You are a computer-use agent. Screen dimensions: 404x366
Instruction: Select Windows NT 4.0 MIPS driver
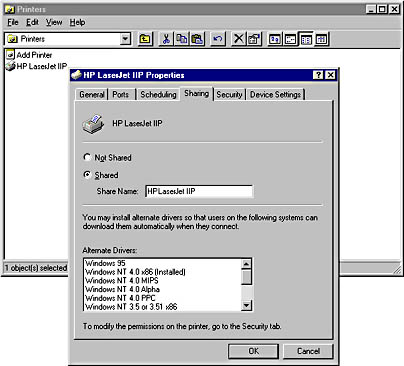click(122, 281)
